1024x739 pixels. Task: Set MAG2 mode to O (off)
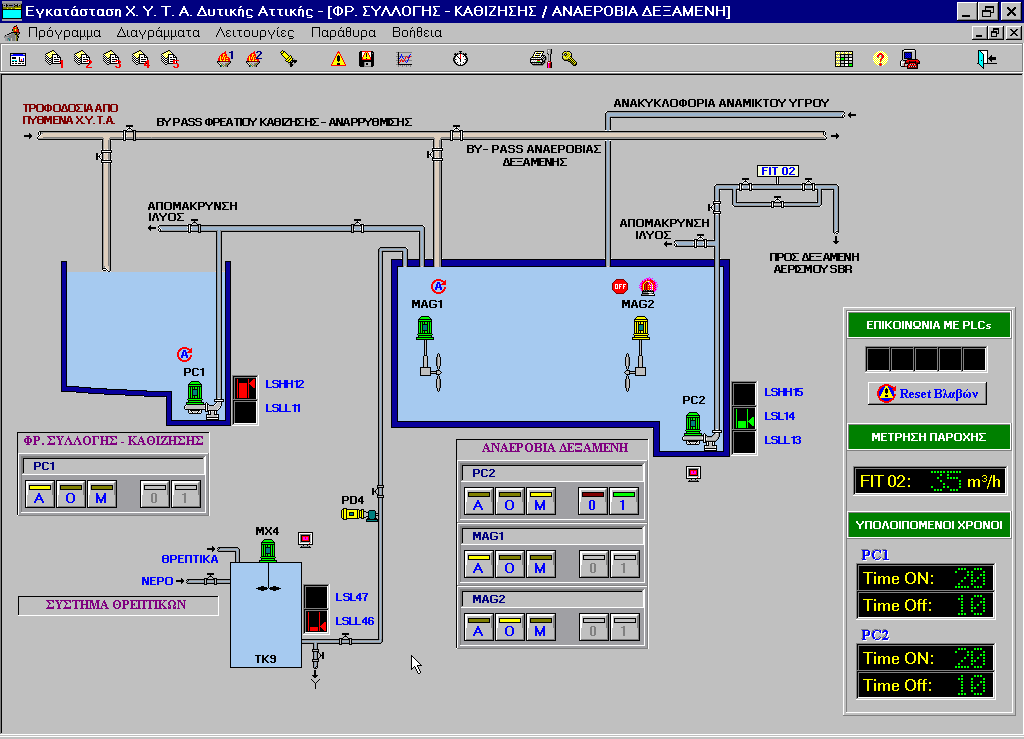[x=510, y=629]
